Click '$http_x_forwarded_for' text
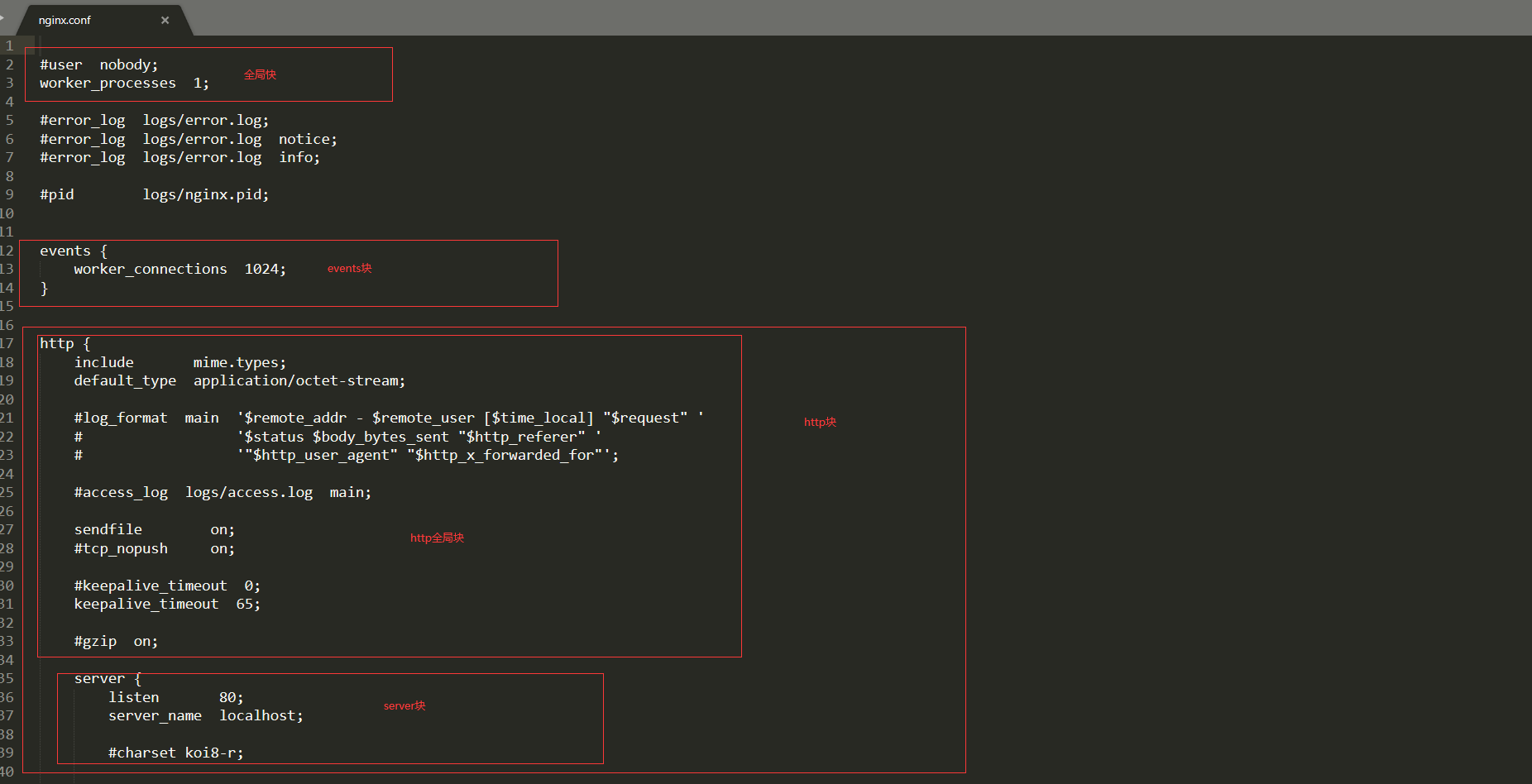This screenshot has width=1532, height=784. [505, 456]
